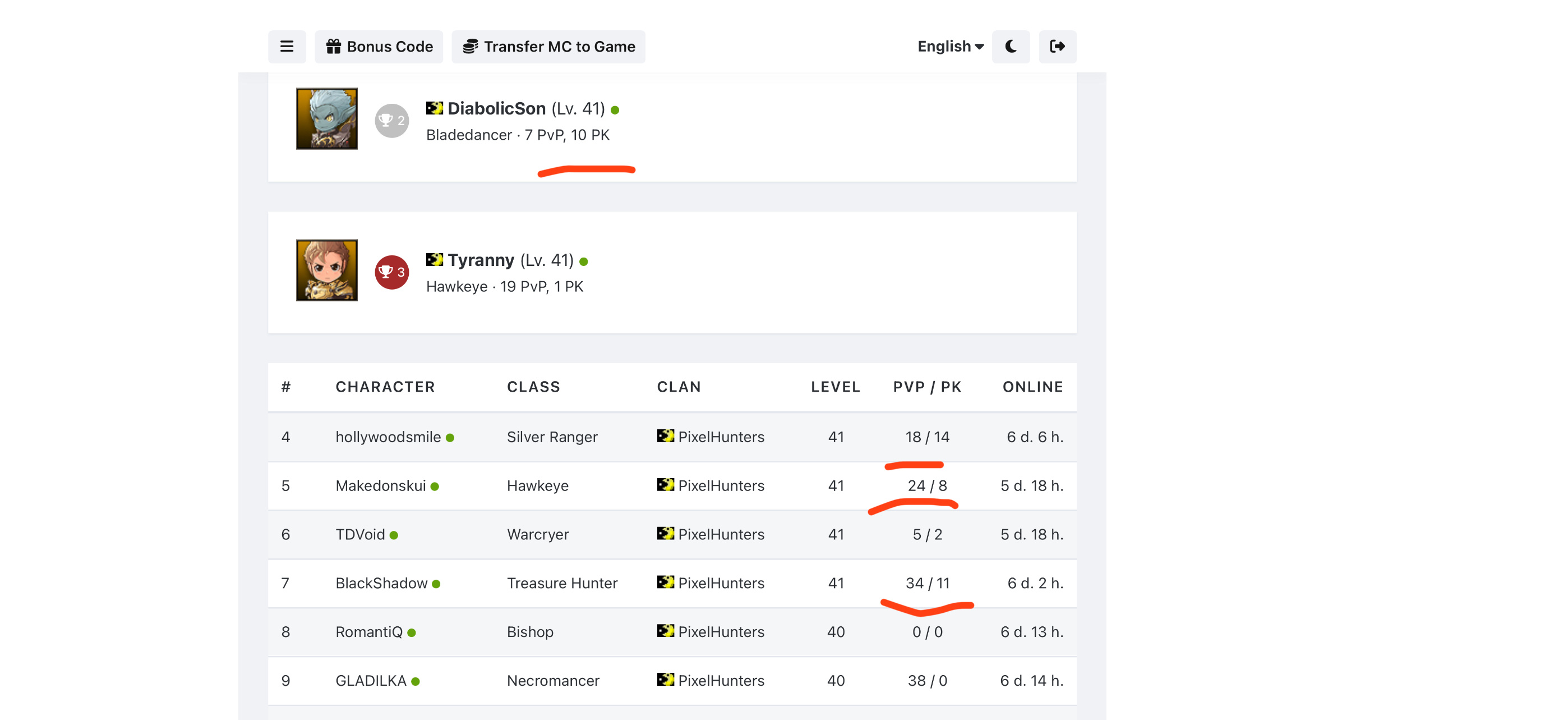The width and height of the screenshot is (1568, 720).
Task: Click online status dot beside TDVoid
Action: [x=394, y=535]
